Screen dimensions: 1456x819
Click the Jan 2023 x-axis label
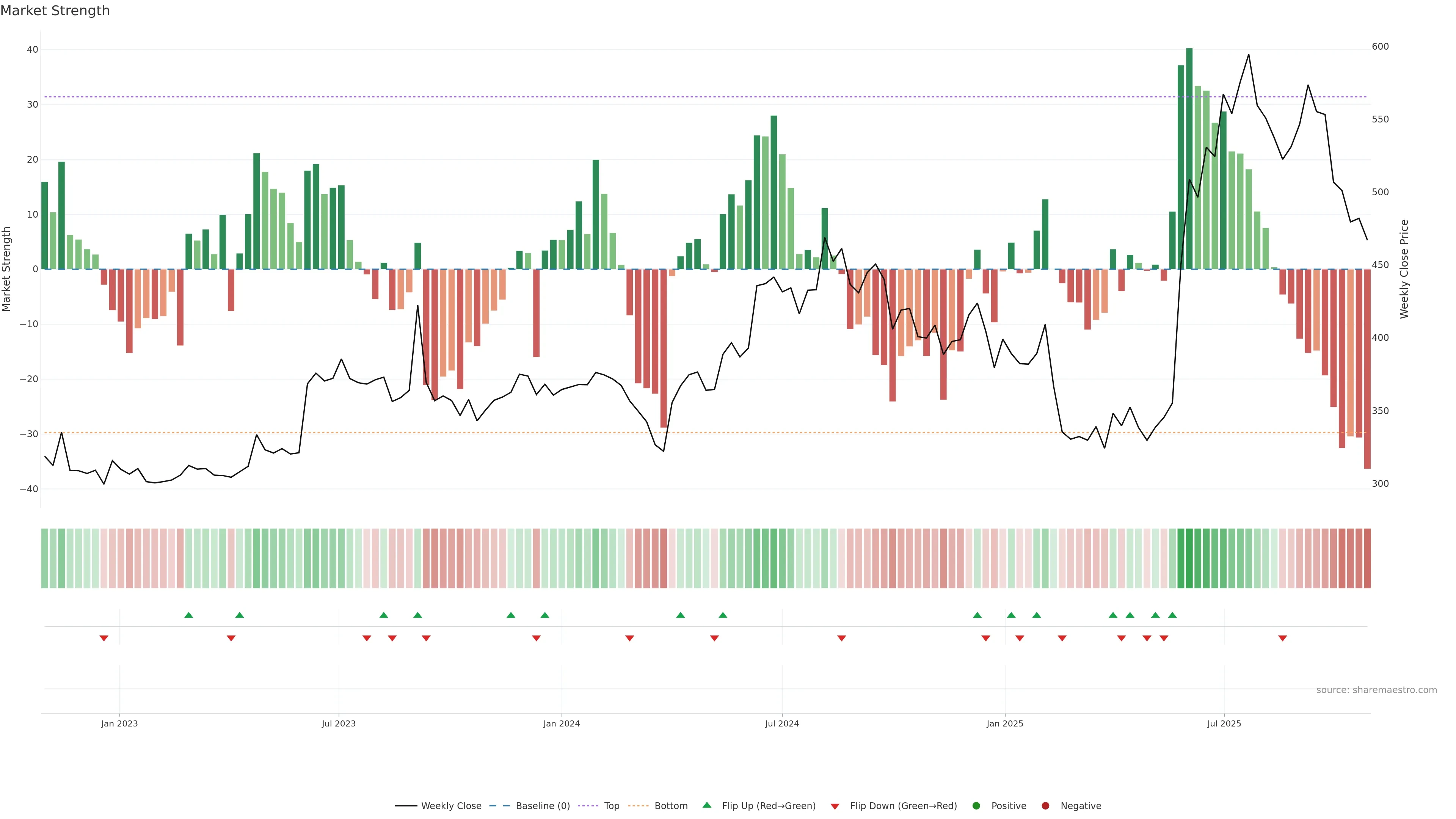(x=119, y=723)
